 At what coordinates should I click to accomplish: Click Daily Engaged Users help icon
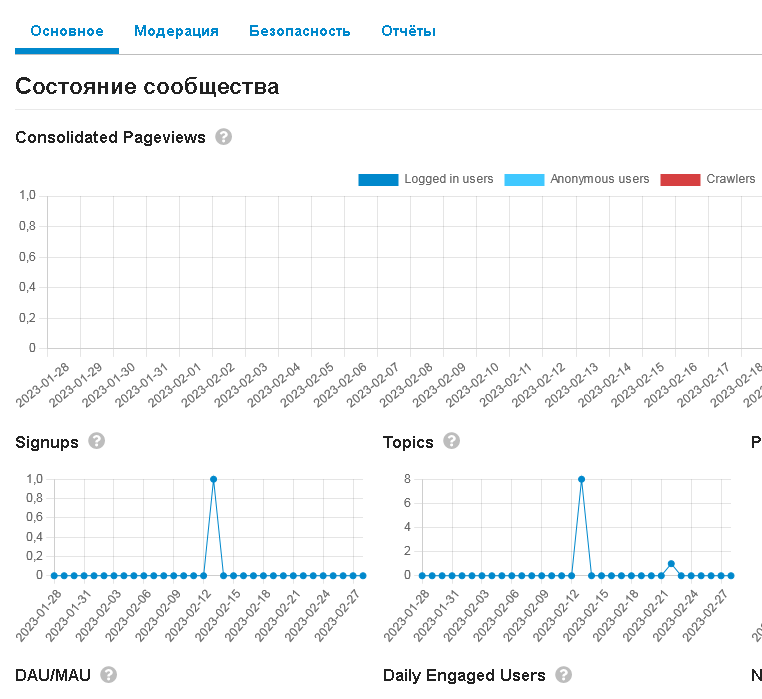coord(564,675)
